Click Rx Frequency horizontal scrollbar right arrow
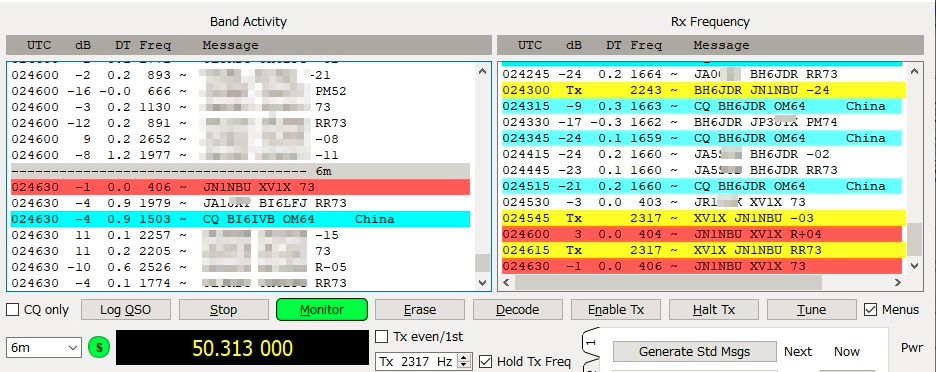Viewport: 936px width, 372px height. pos(898,282)
